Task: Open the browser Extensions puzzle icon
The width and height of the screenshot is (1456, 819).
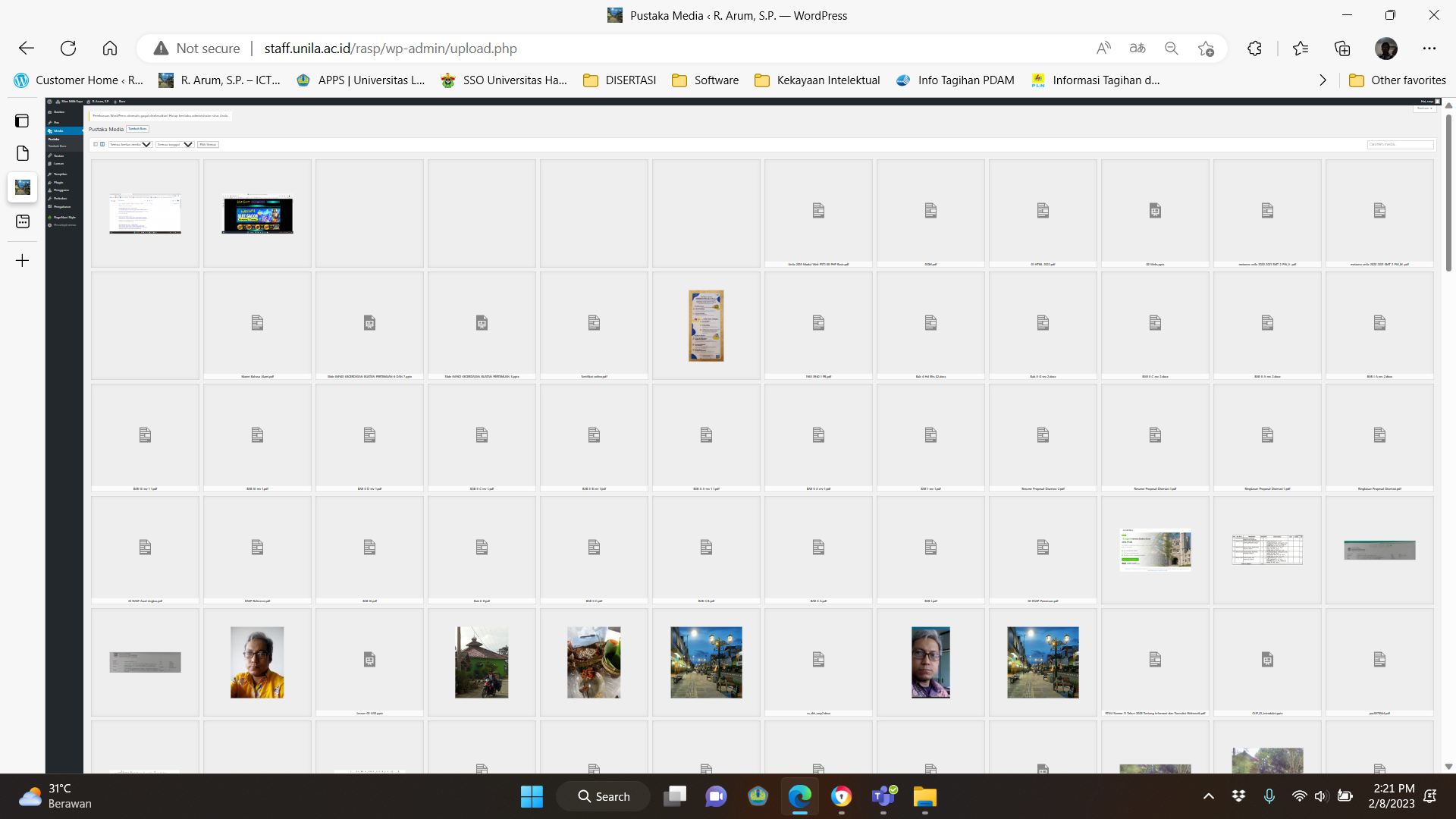Action: pyautogui.click(x=1254, y=49)
